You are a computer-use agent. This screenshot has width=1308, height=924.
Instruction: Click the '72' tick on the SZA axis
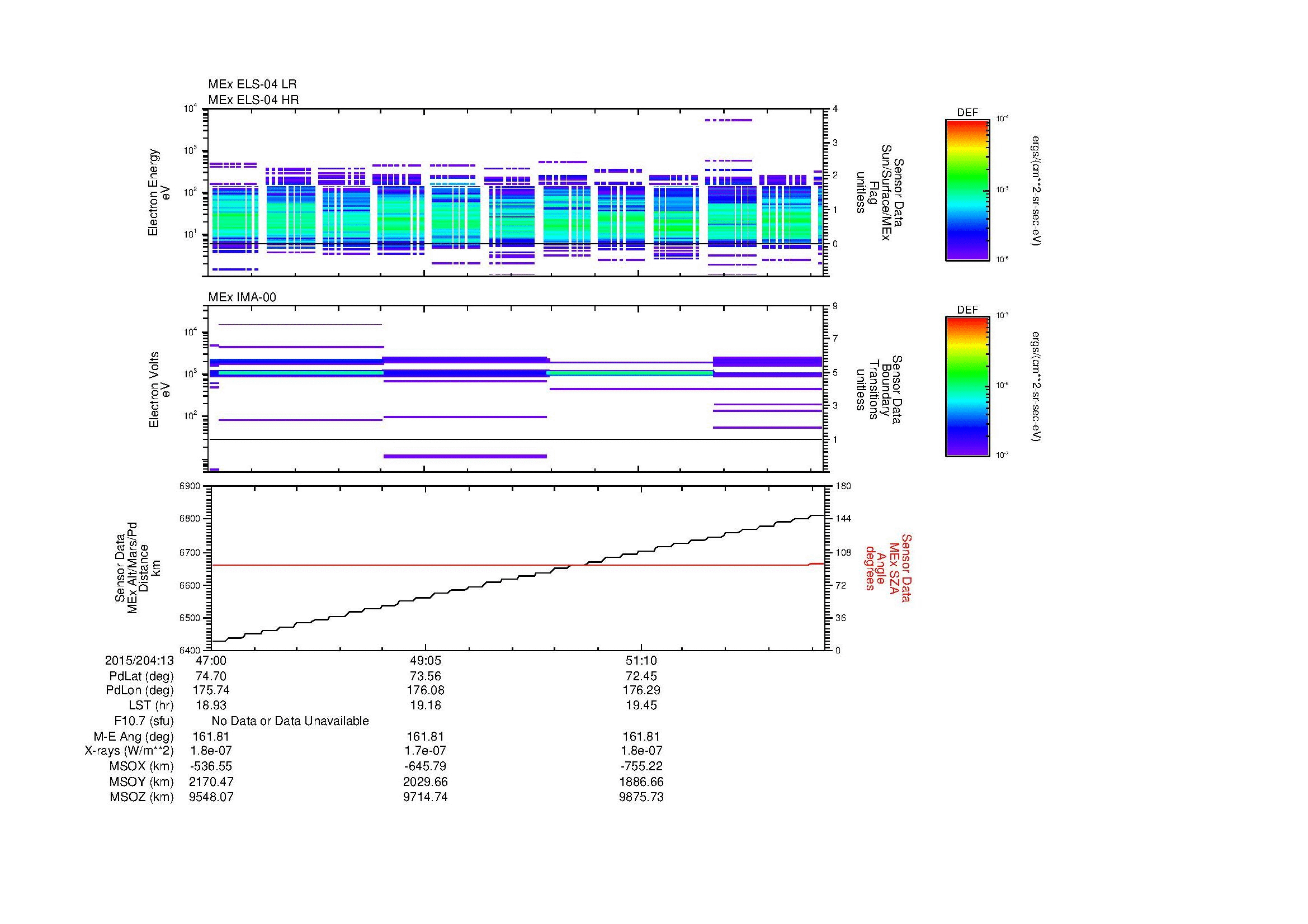pyautogui.click(x=841, y=585)
